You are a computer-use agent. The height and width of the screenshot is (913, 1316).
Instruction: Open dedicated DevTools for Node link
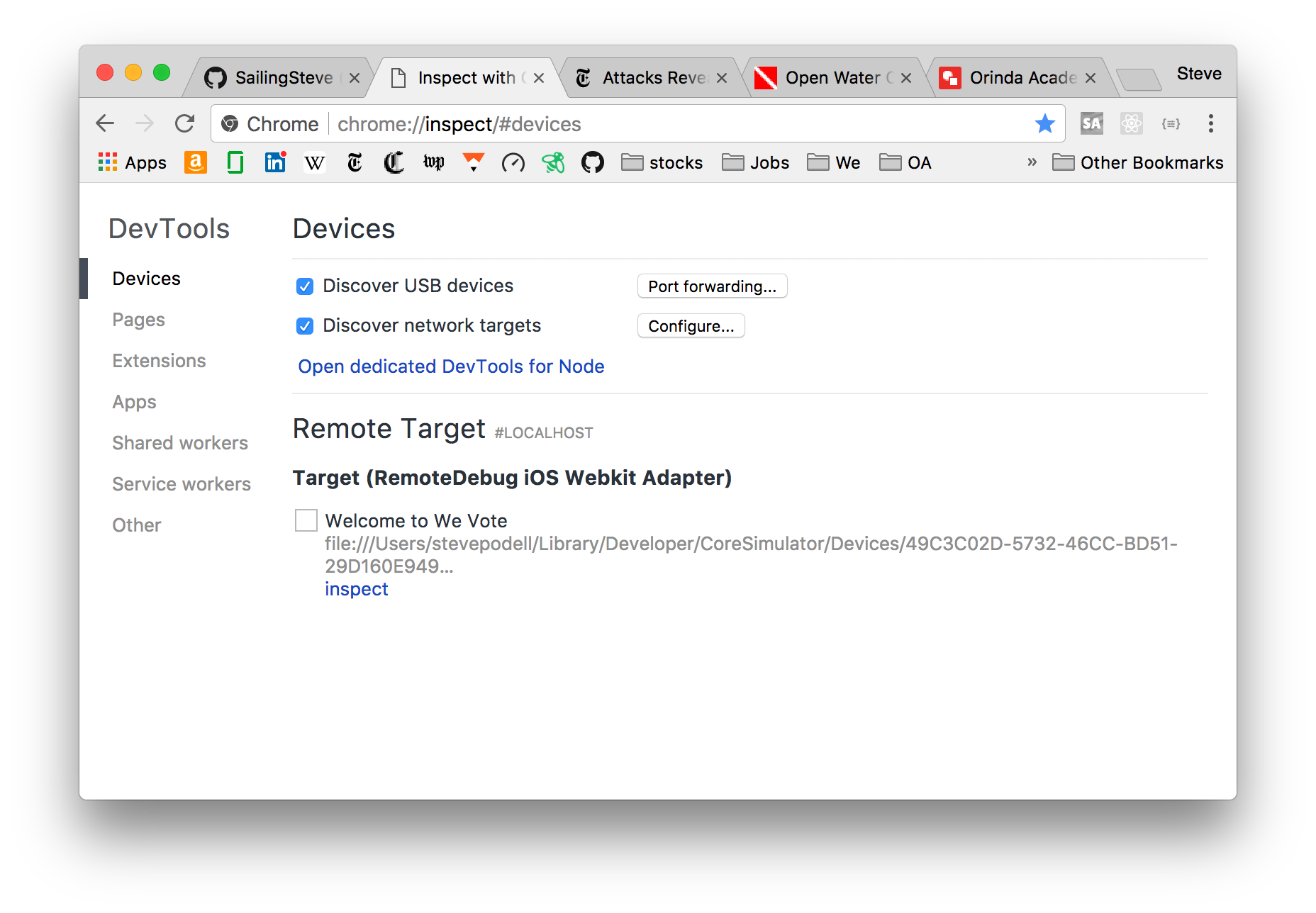point(451,366)
